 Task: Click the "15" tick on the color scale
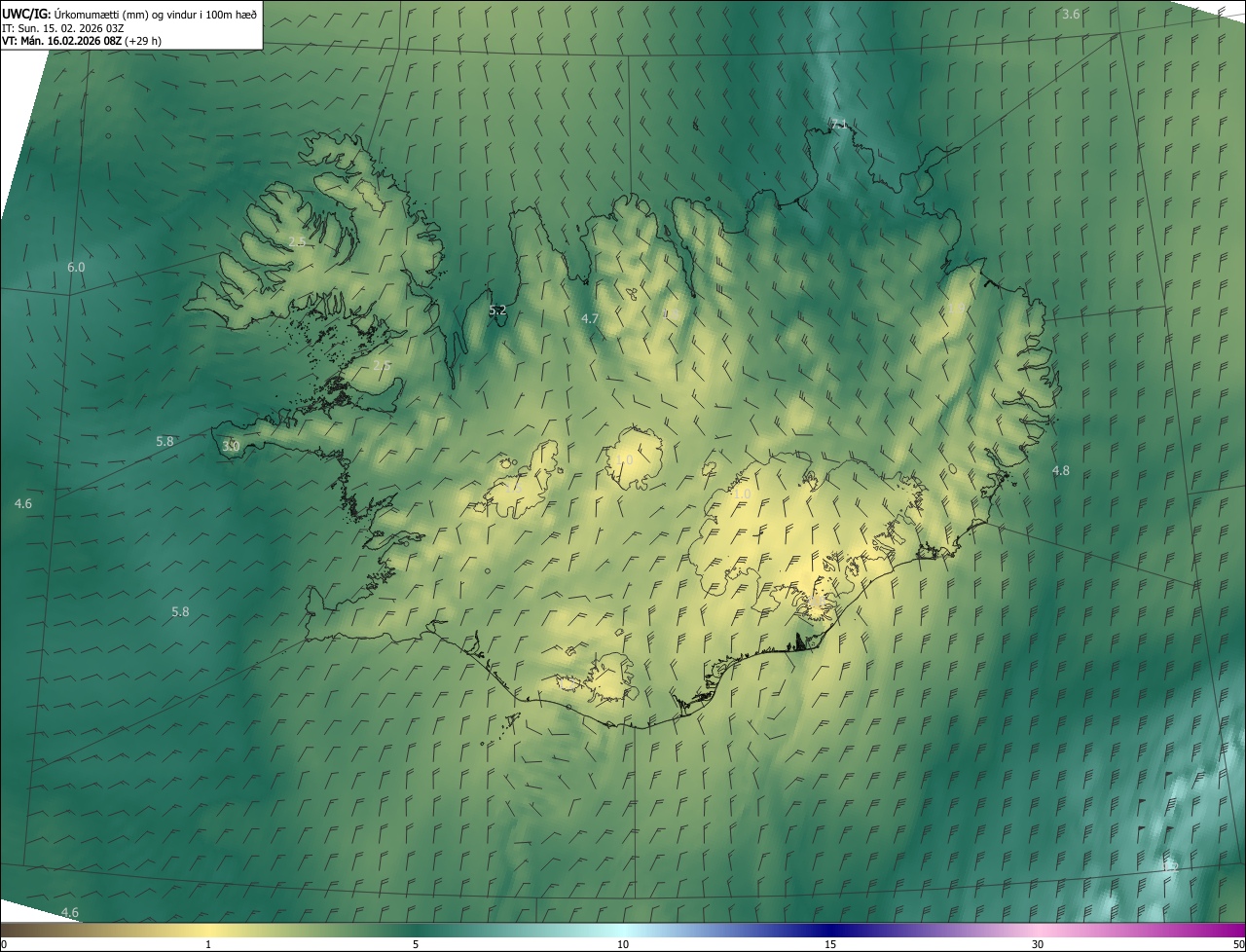pos(830,944)
